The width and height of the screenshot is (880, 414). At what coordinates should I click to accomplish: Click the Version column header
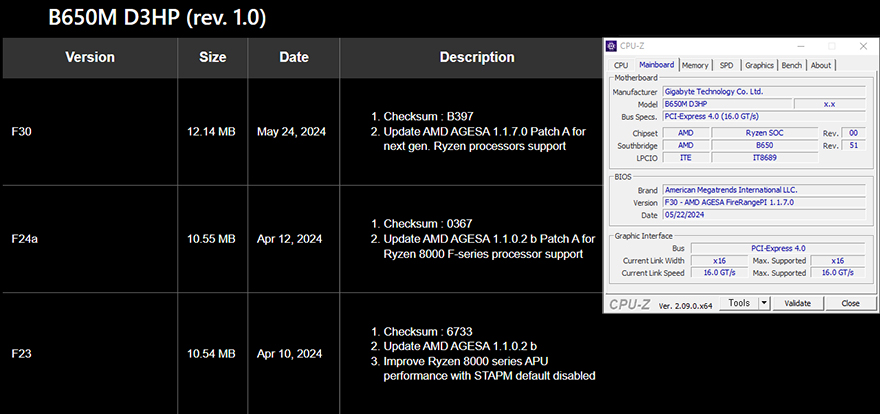(90, 57)
